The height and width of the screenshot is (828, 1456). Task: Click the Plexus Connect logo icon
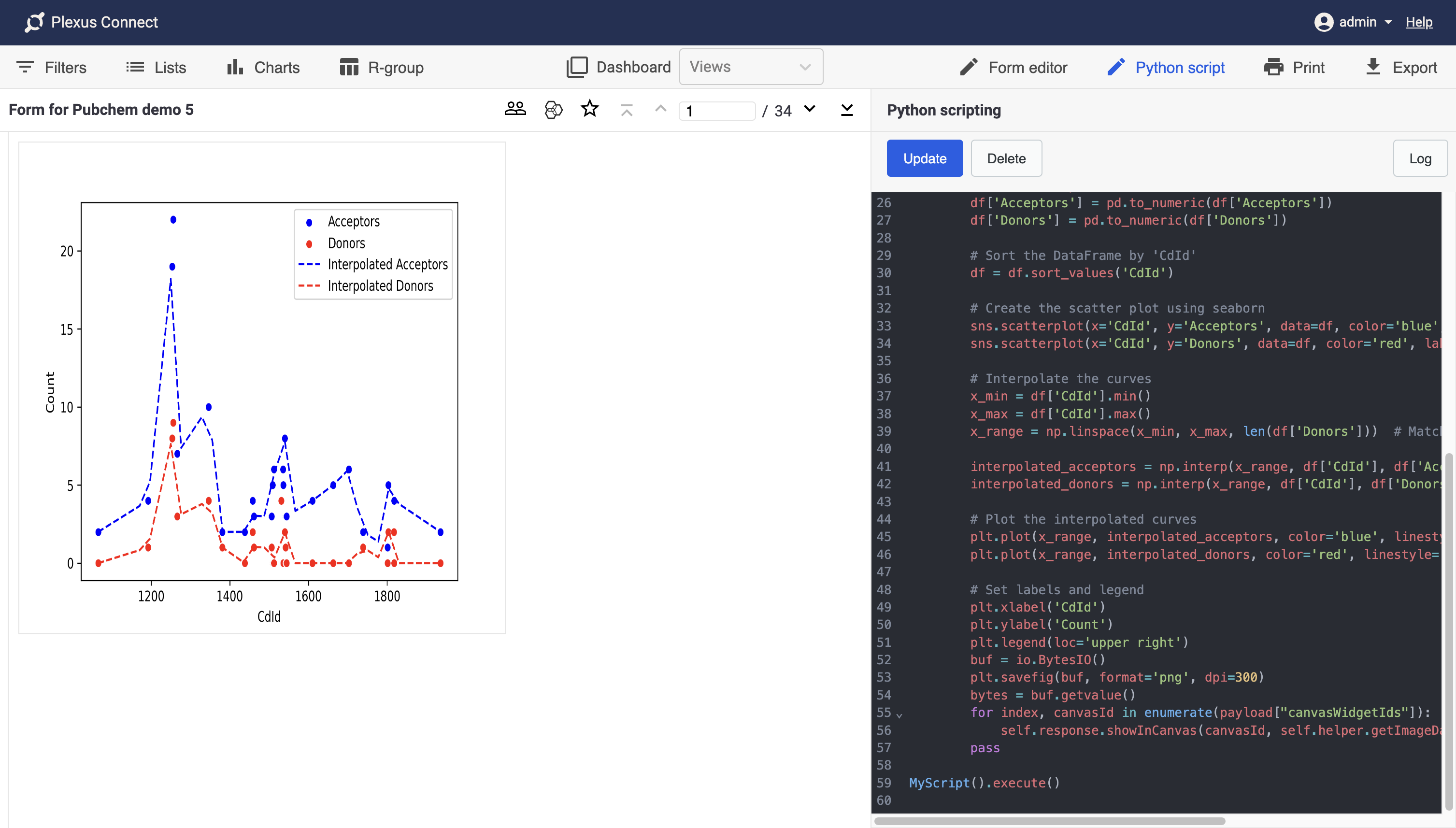pos(34,22)
